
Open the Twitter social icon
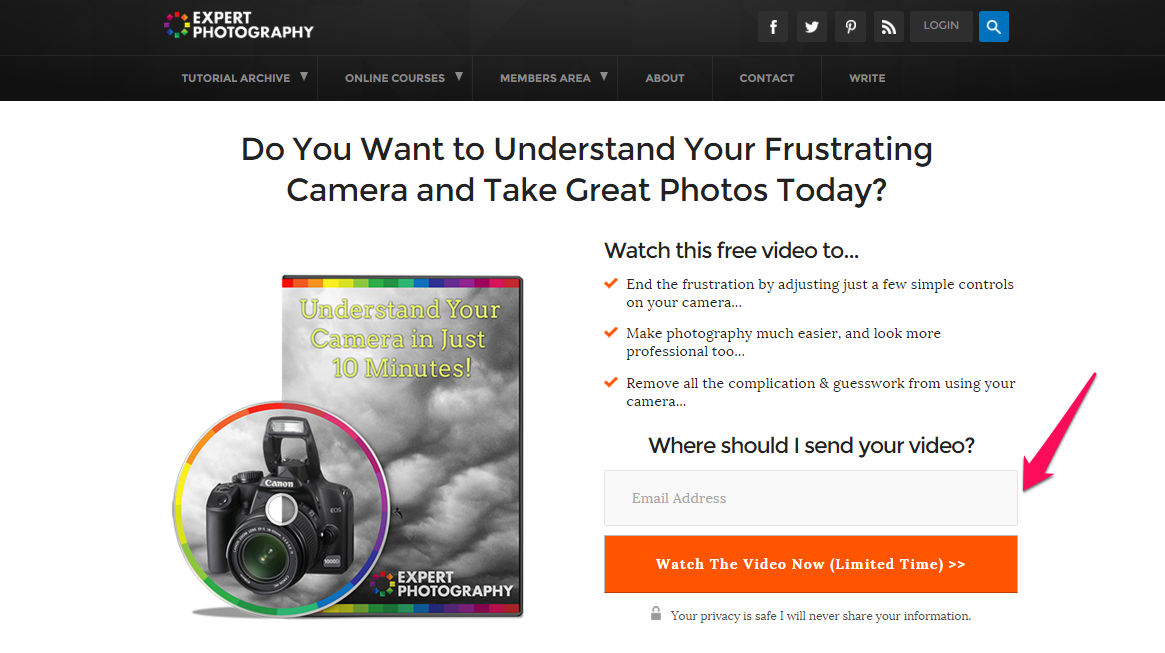click(811, 27)
